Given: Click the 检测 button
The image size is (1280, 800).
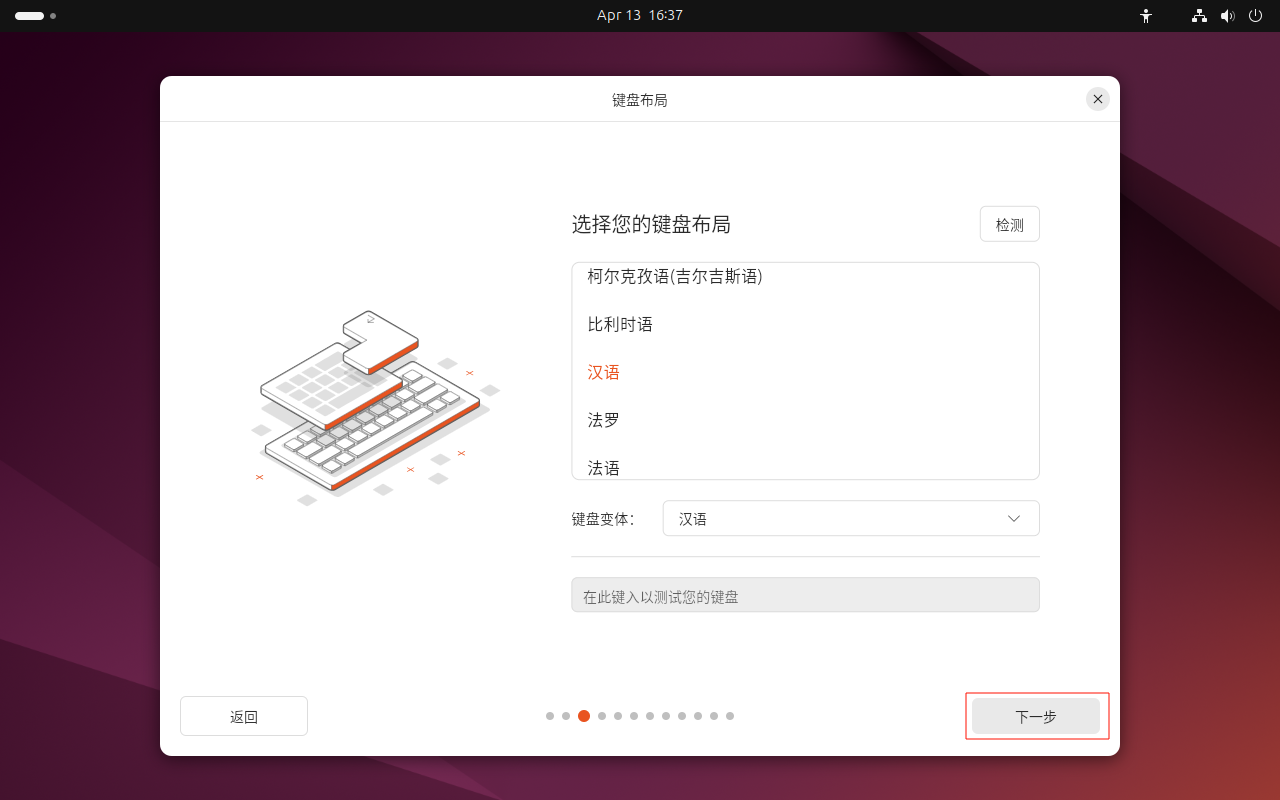Looking at the screenshot, I should [1009, 224].
